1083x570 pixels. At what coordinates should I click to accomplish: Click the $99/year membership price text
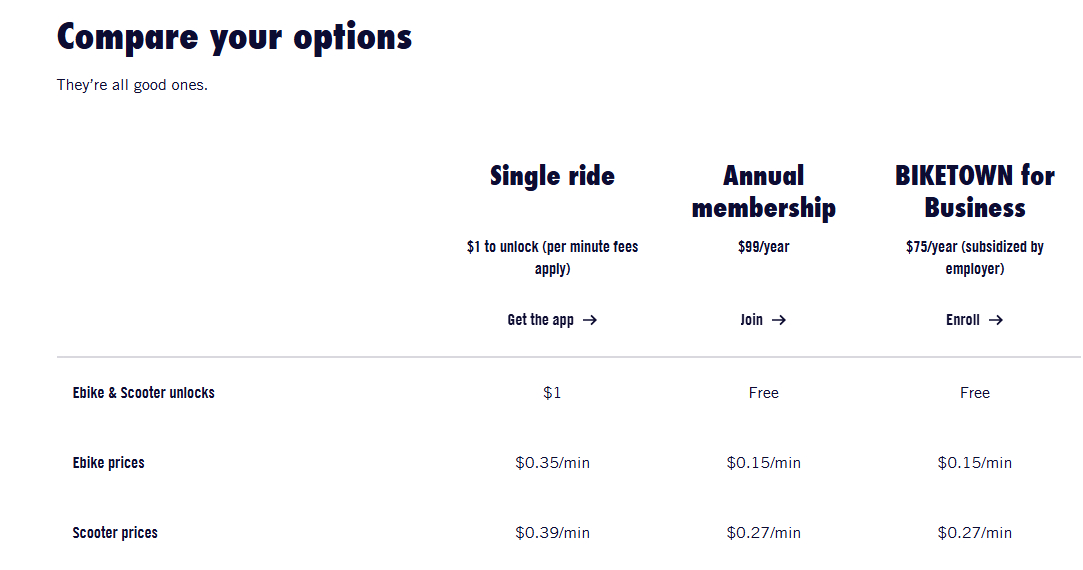pyautogui.click(x=764, y=247)
